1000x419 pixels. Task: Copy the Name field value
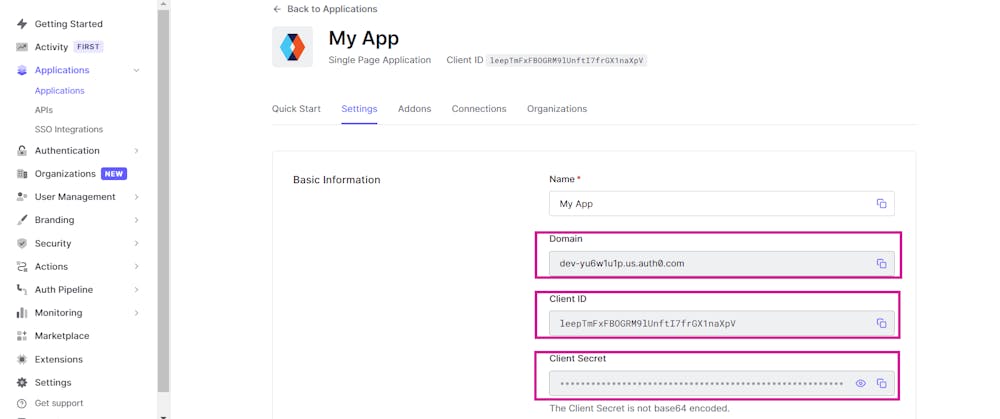pos(881,204)
